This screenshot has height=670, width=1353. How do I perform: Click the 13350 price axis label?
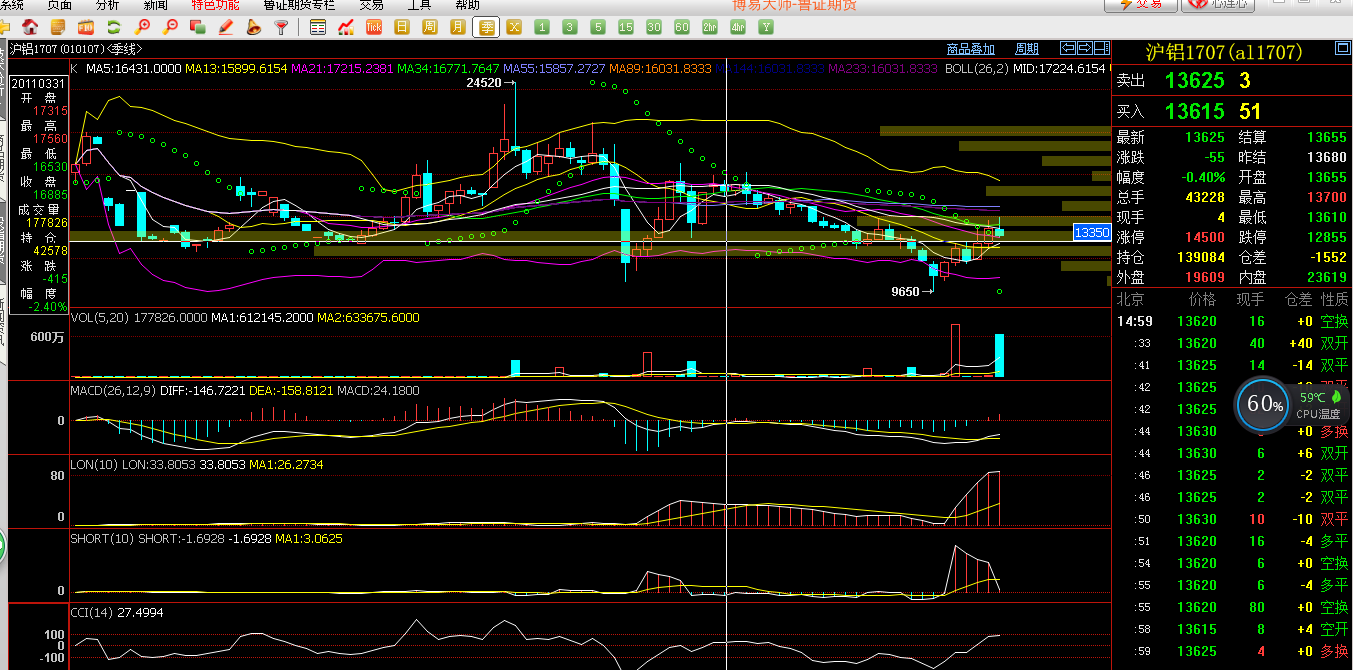point(1091,232)
